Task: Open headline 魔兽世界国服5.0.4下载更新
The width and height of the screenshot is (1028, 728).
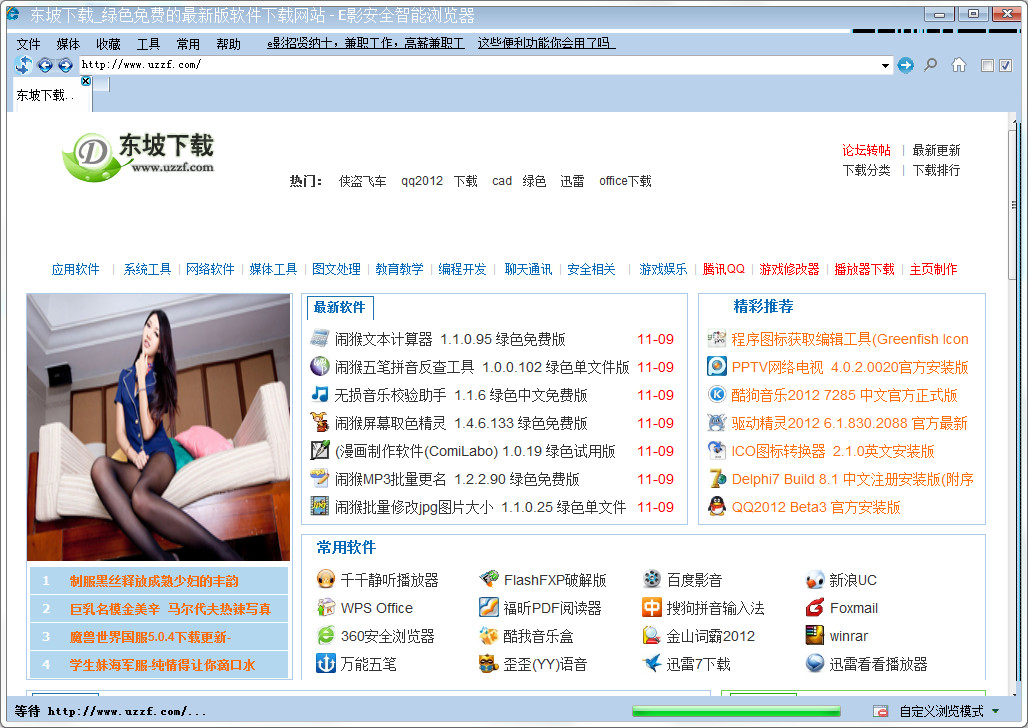Action: (x=150, y=637)
